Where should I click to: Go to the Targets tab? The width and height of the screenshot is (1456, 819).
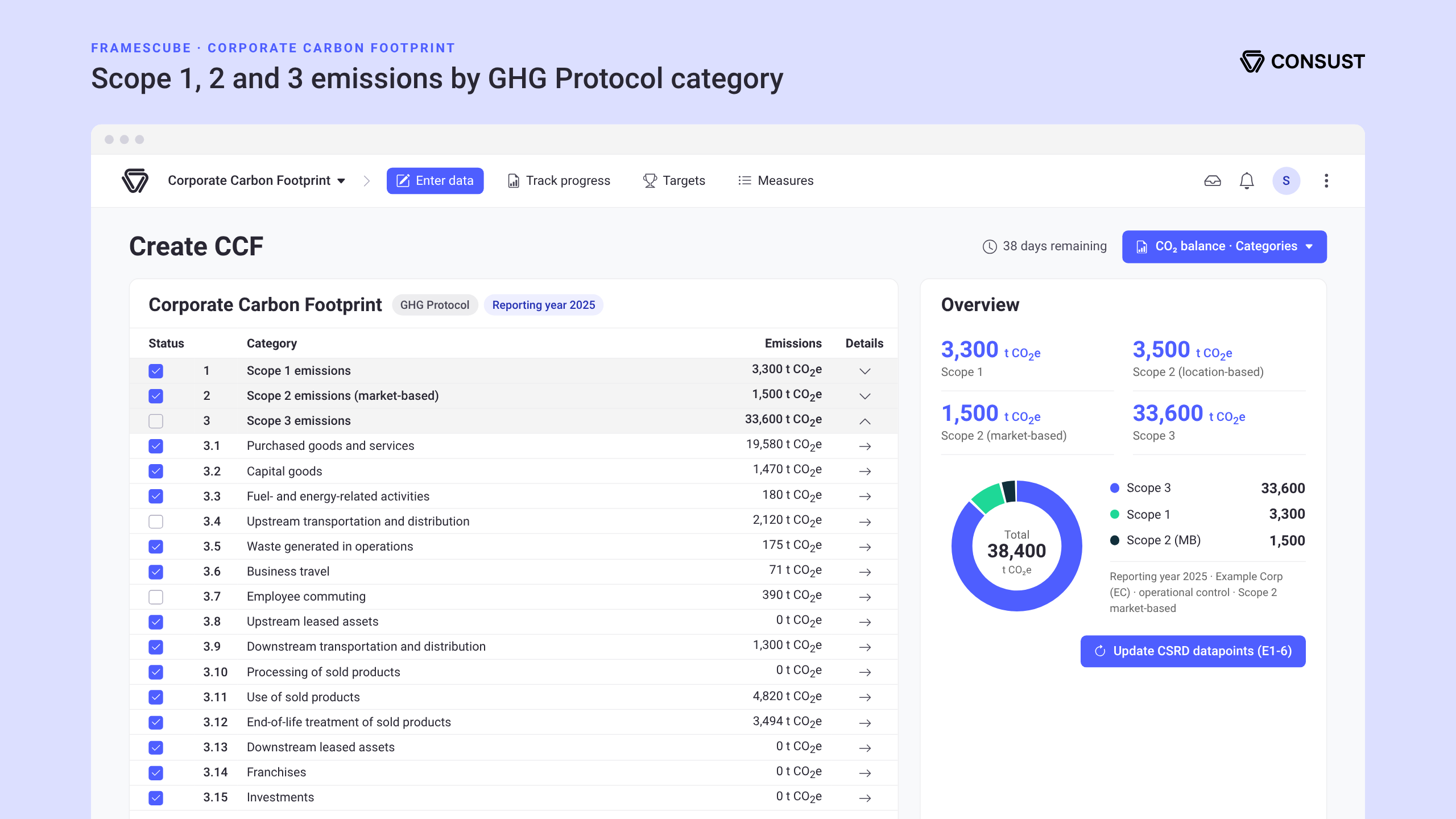(674, 181)
